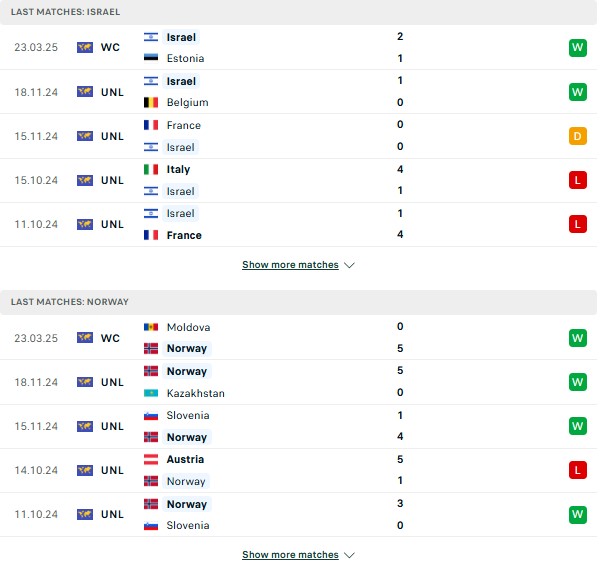Click the Italy flag icon
Screen dimensions: 600x572
151,169
